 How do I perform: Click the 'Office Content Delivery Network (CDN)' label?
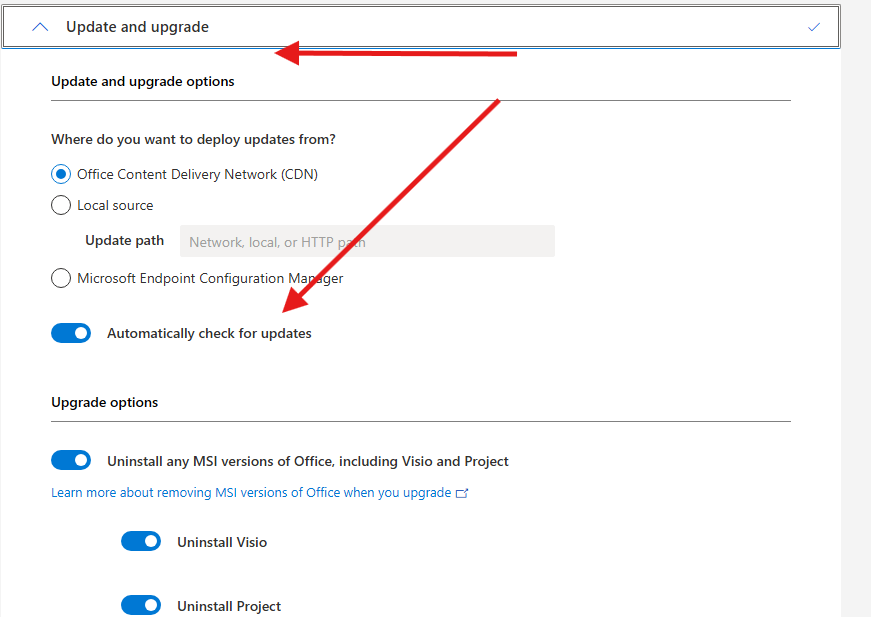click(x=197, y=174)
